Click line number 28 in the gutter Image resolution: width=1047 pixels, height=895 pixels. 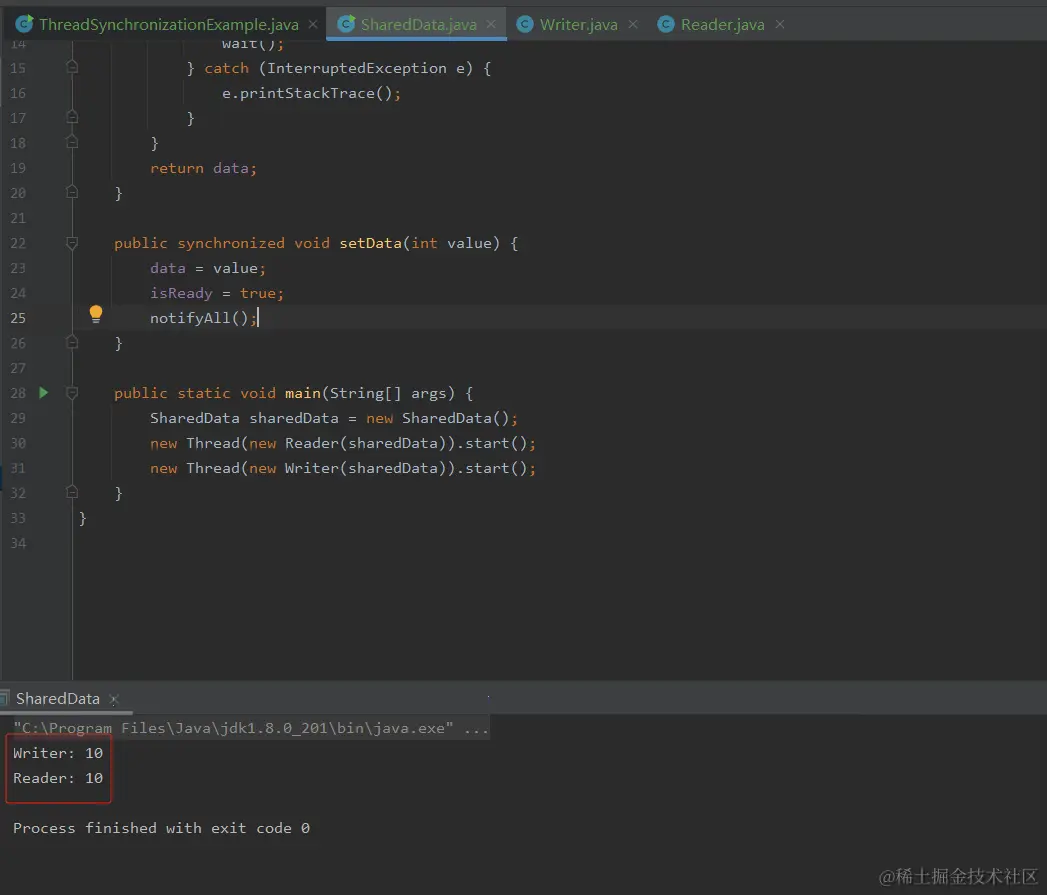point(18,393)
